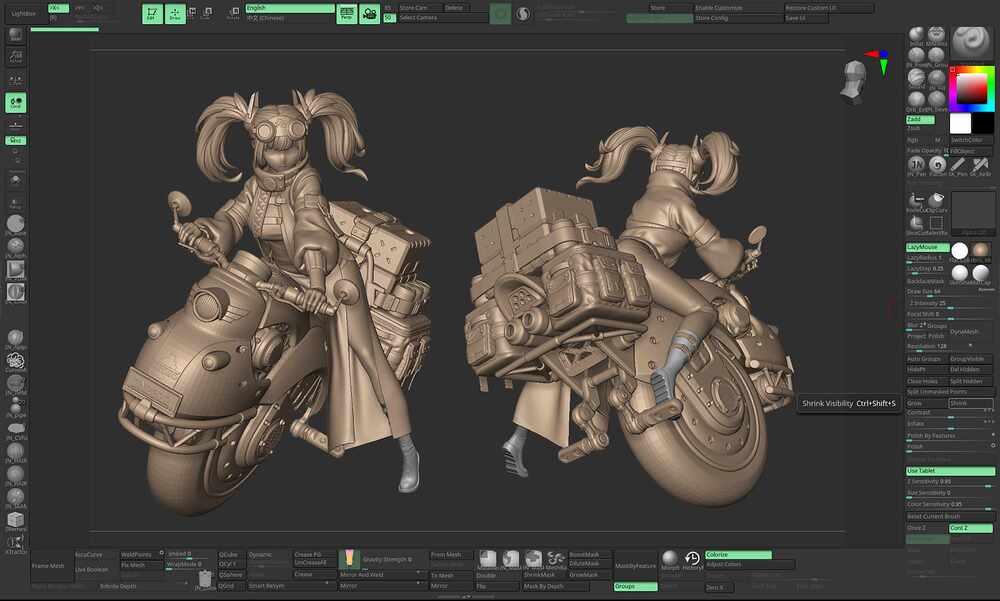The height and width of the screenshot is (601, 1000).
Task: Toggle the Colorize option
Action: click(739, 554)
